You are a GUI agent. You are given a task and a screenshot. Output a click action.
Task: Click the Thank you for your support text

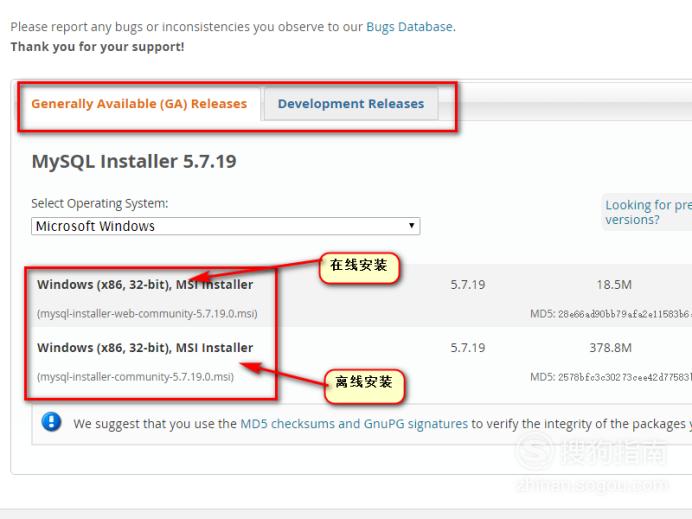pyautogui.click(x=98, y=47)
